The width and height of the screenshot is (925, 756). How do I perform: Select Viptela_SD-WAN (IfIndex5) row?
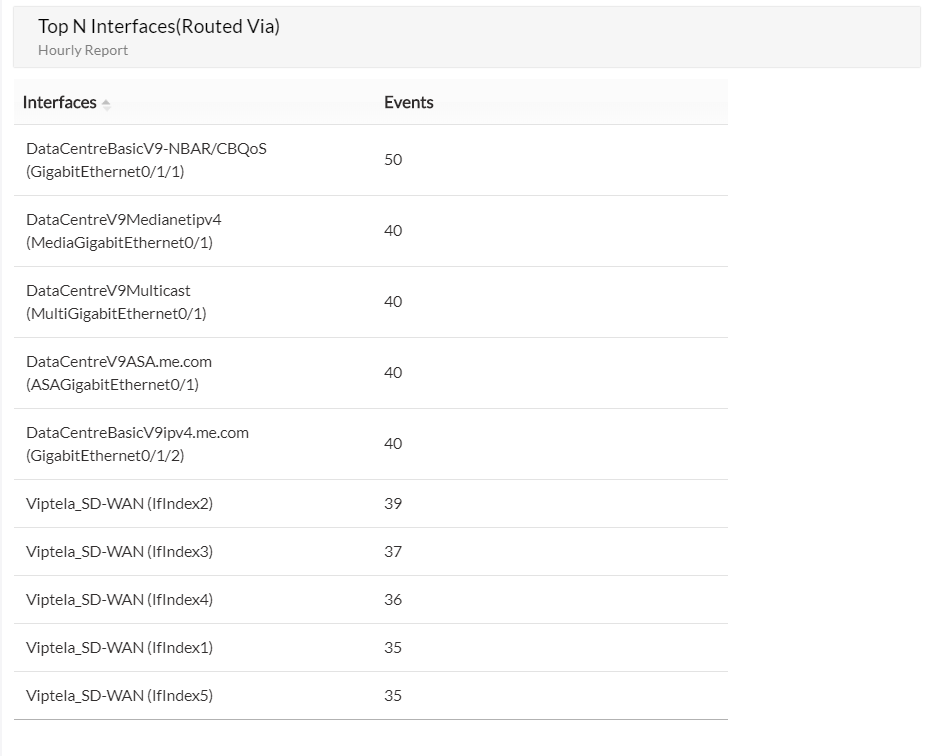(120, 695)
